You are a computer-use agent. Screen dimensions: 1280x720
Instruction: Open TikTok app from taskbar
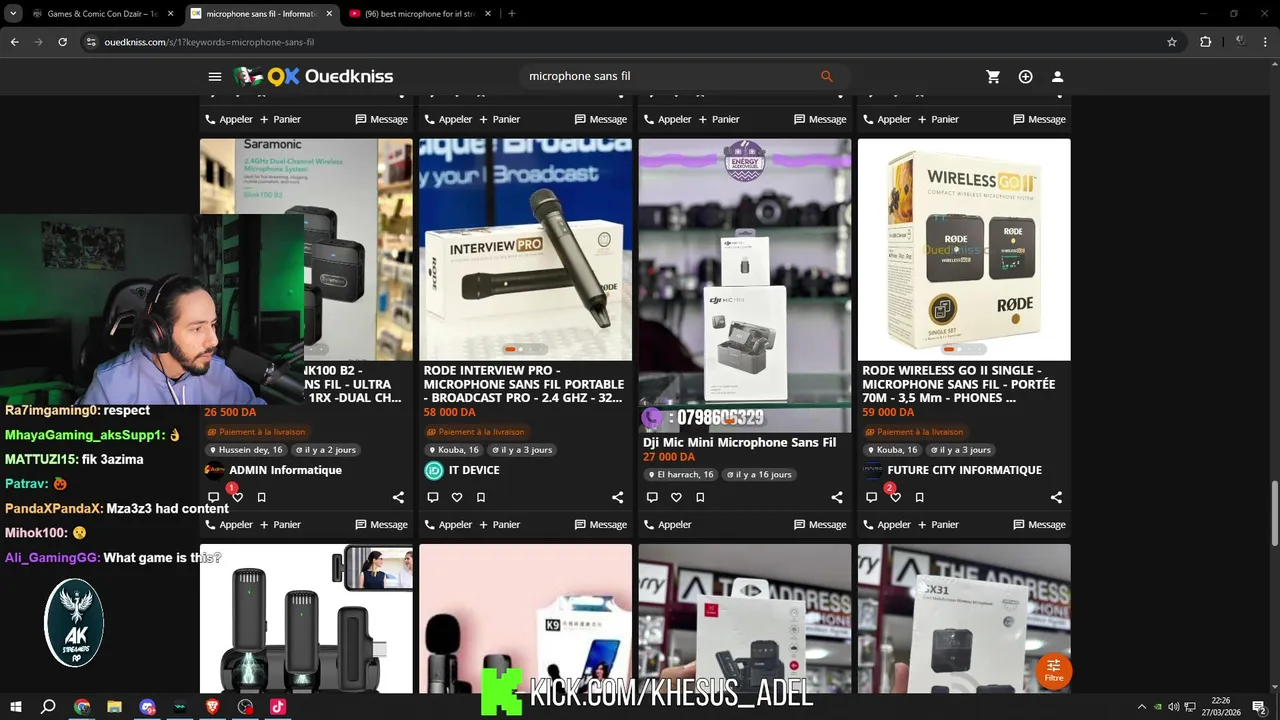pyautogui.click(x=278, y=707)
